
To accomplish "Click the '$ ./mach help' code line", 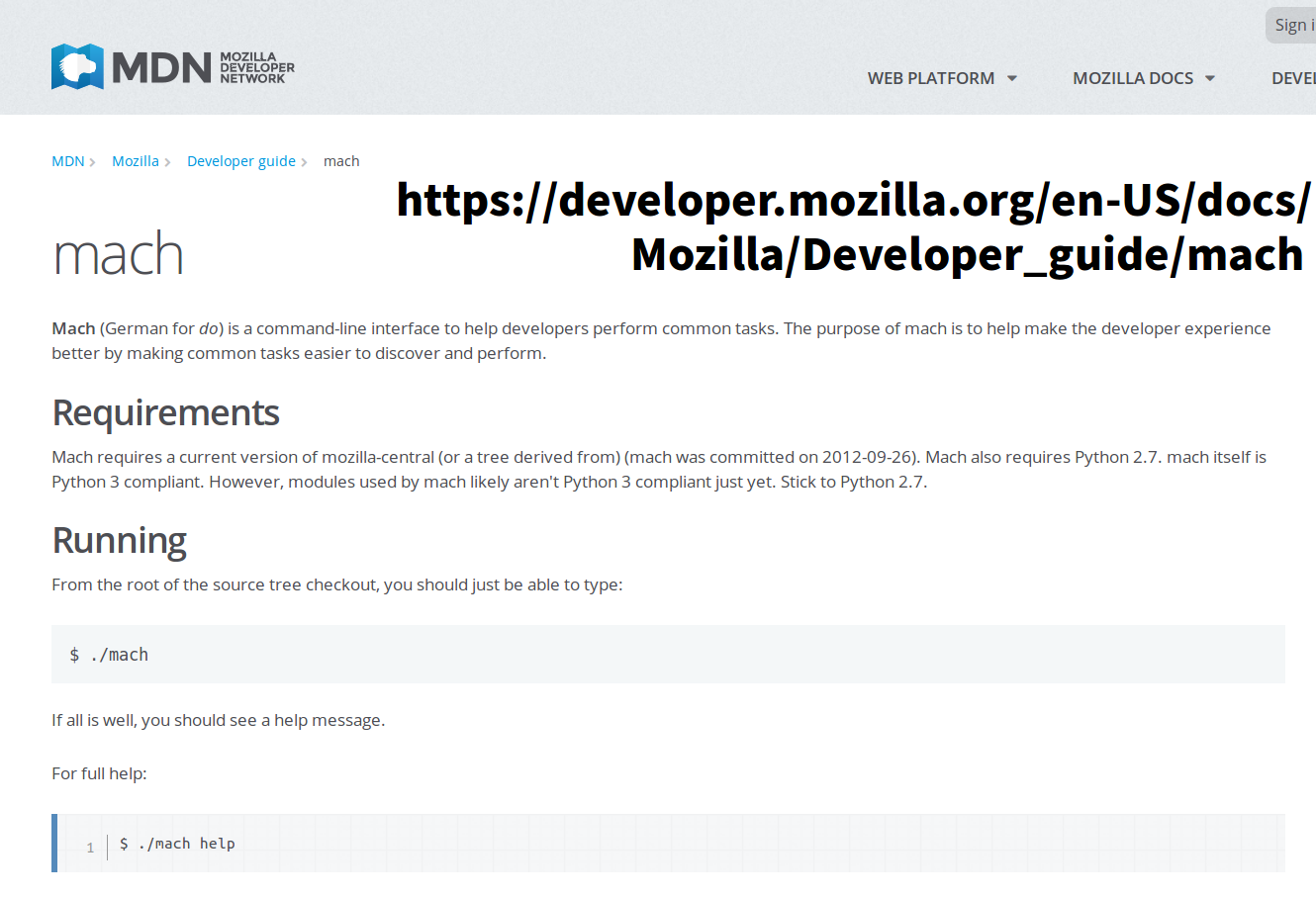I will (177, 844).
